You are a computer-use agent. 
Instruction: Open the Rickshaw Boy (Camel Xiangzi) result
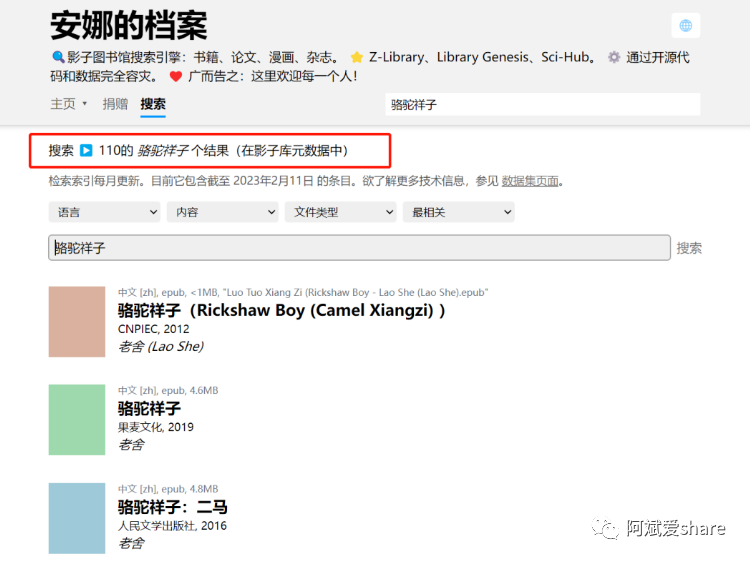coord(281,310)
